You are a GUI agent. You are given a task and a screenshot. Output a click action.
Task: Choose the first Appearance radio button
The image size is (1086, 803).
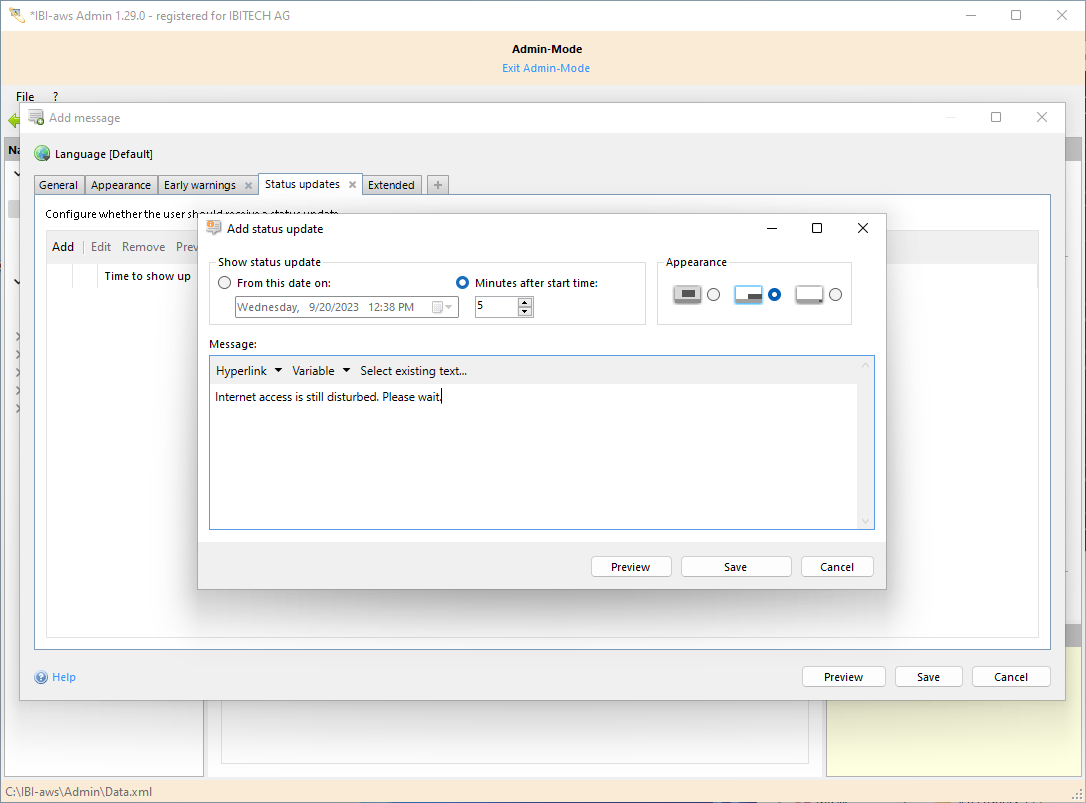713,294
